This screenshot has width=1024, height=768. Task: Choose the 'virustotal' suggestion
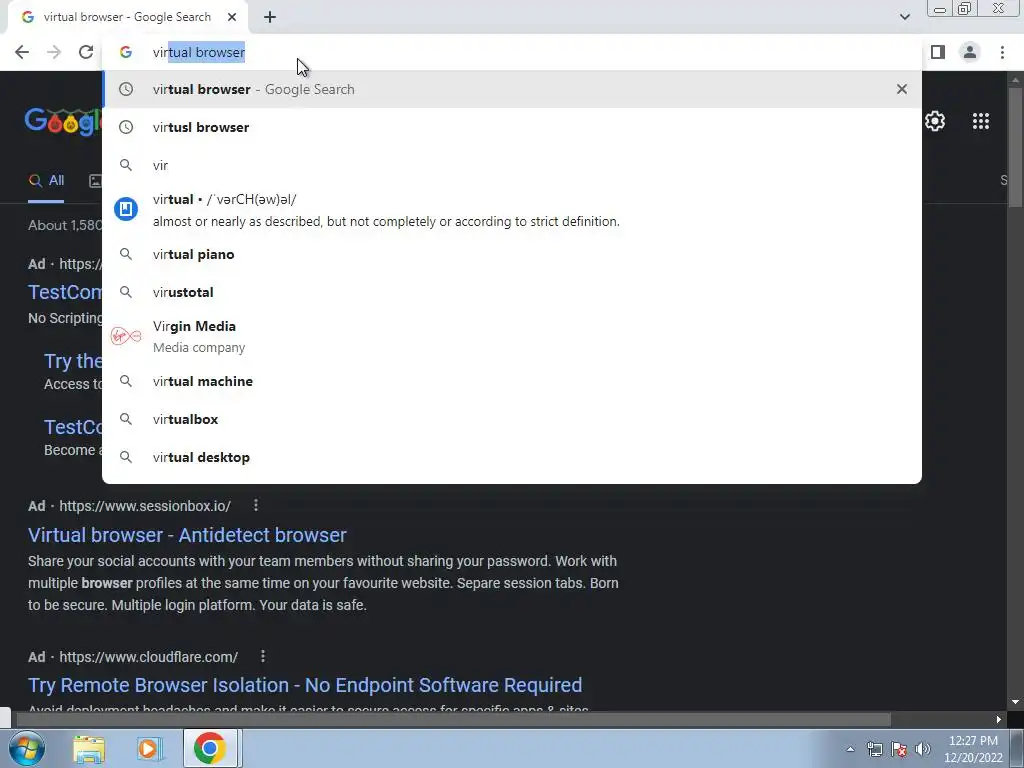(x=512, y=292)
